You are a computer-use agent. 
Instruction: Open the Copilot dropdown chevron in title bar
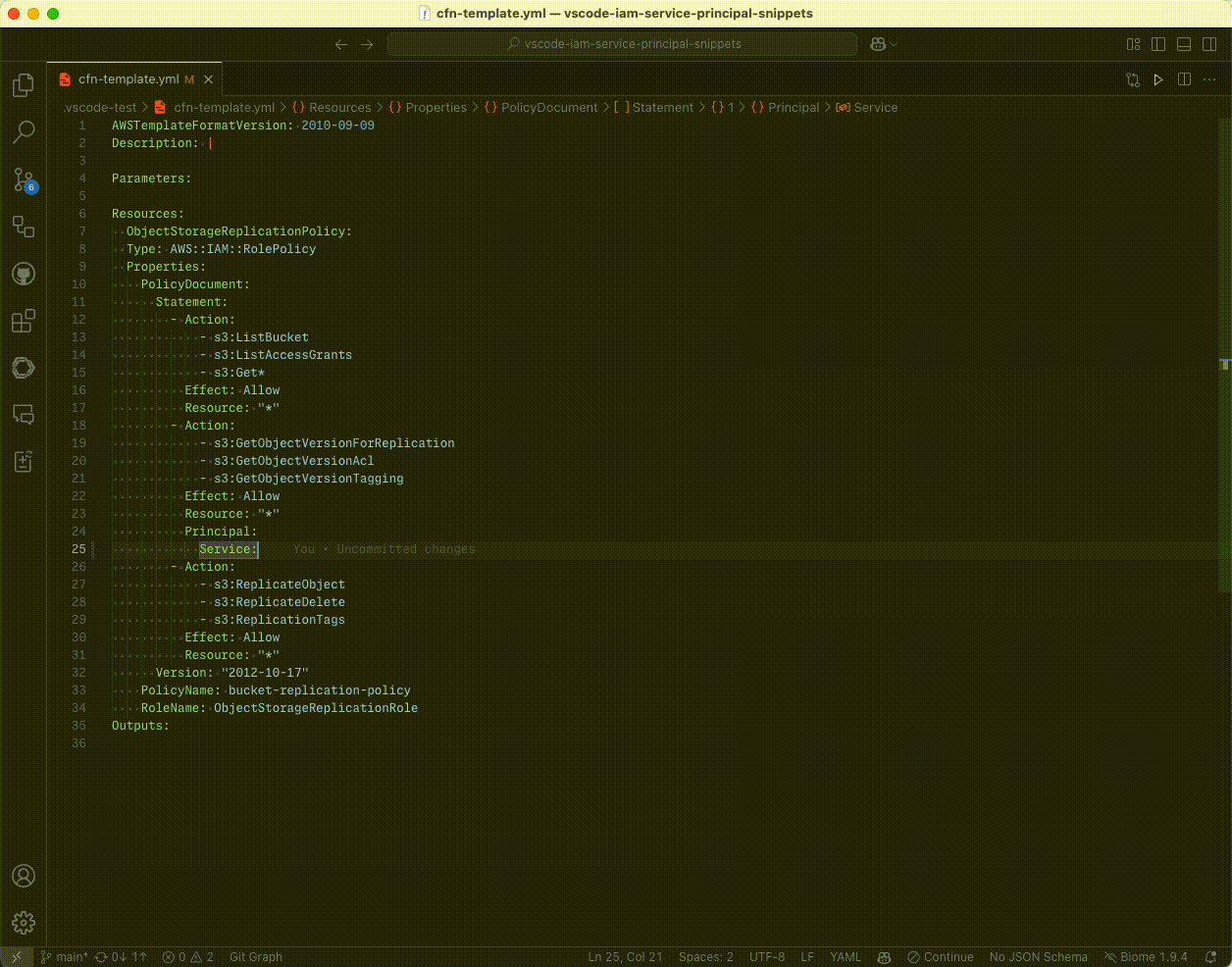[894, 44]
